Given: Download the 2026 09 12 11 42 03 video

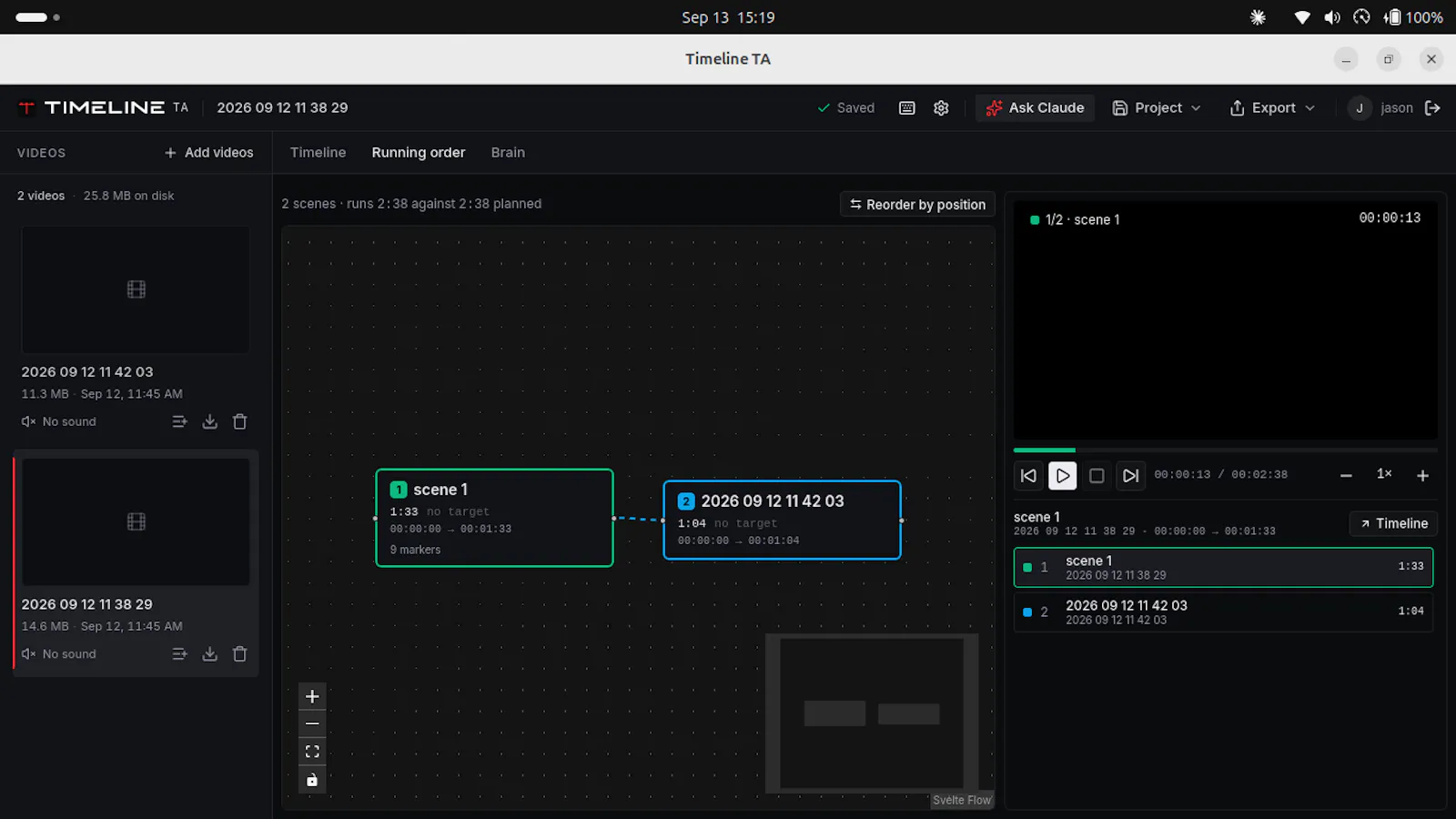Looking at the screenshot, I should (x=209, y=421).
